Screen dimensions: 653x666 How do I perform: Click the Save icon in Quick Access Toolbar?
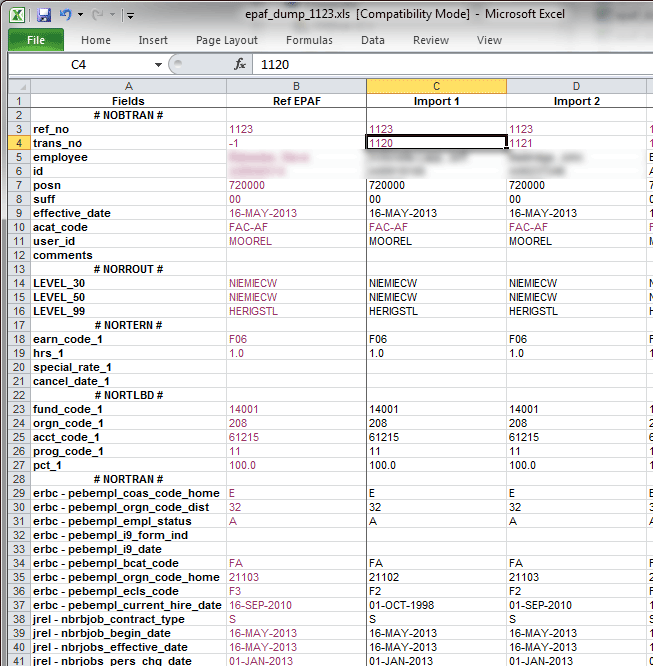click(x=43, y=15)
